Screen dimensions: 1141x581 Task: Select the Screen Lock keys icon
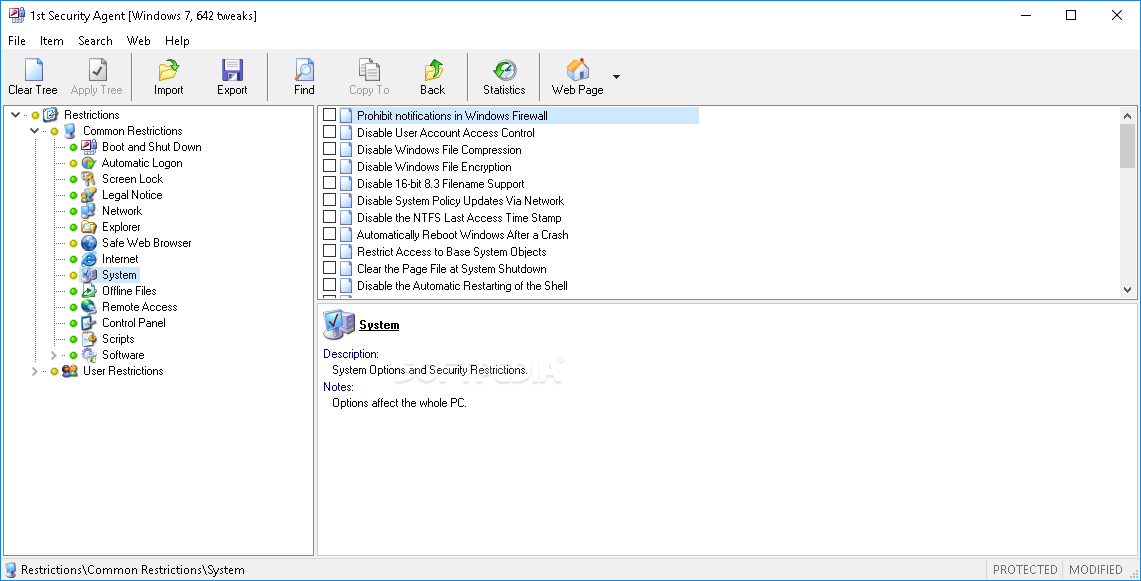pos(89,179)
